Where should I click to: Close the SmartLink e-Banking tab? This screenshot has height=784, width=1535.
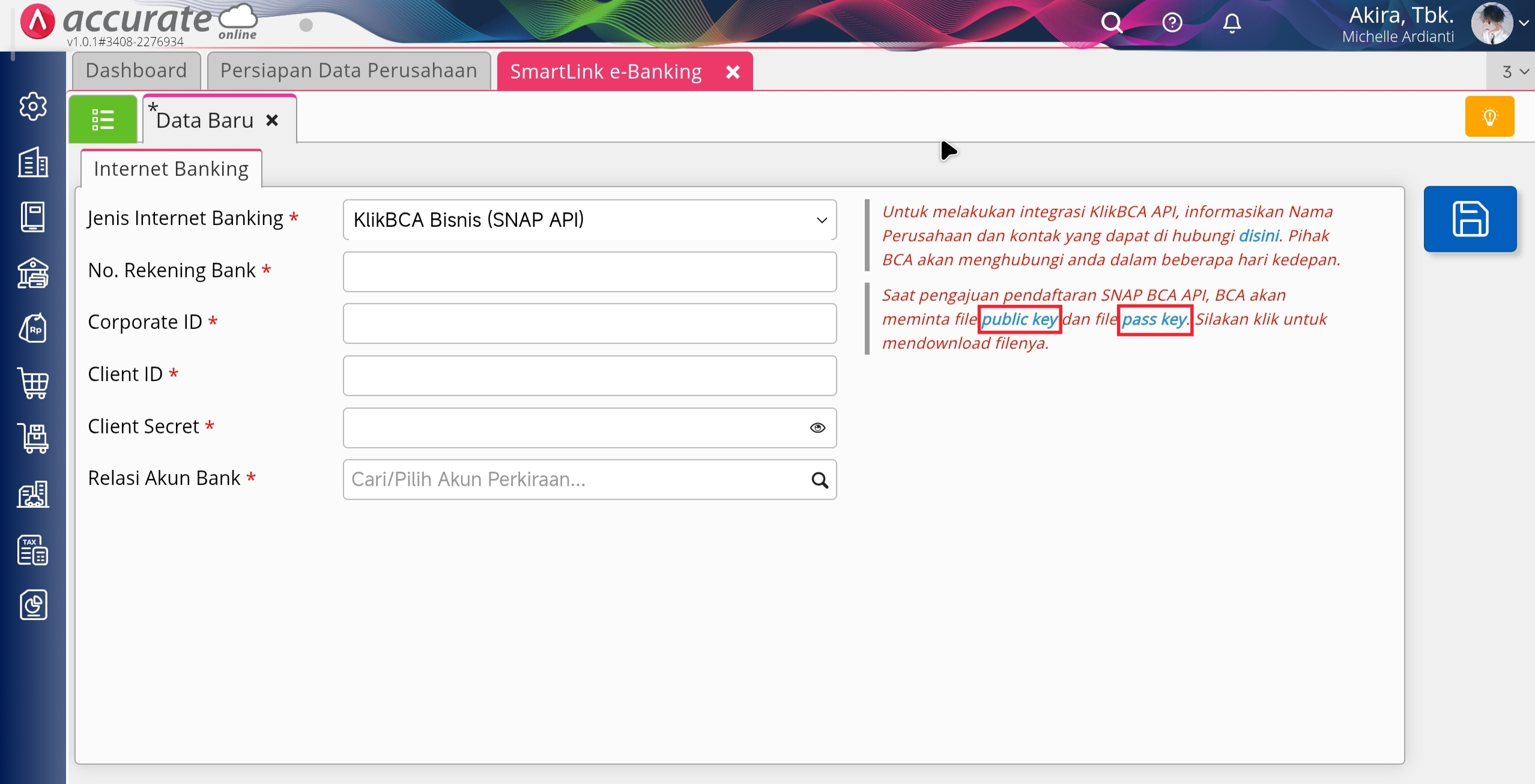click(733, 72)
